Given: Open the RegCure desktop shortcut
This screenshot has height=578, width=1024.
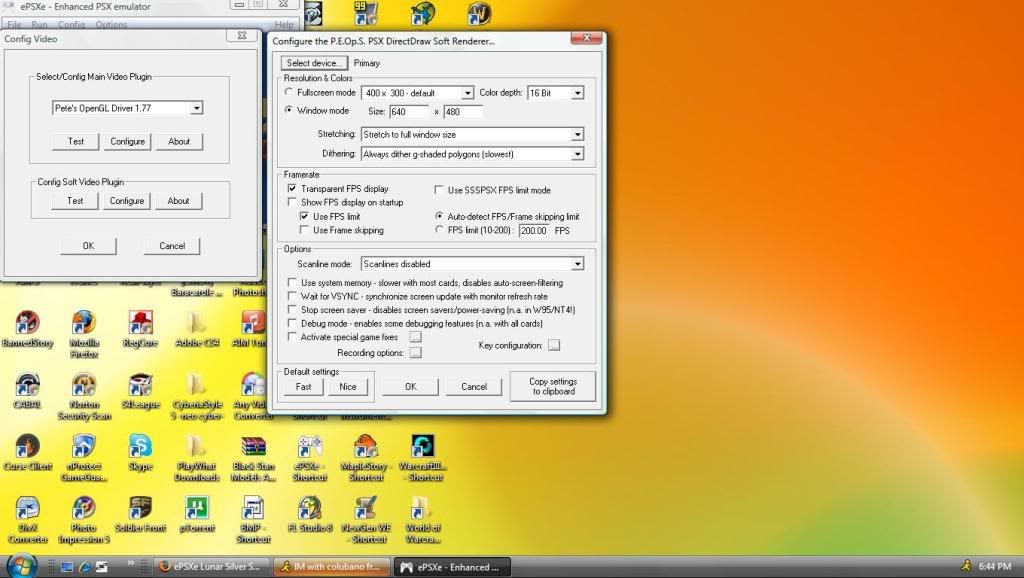Looking at the screenshot, I should [x=140, y=329].
